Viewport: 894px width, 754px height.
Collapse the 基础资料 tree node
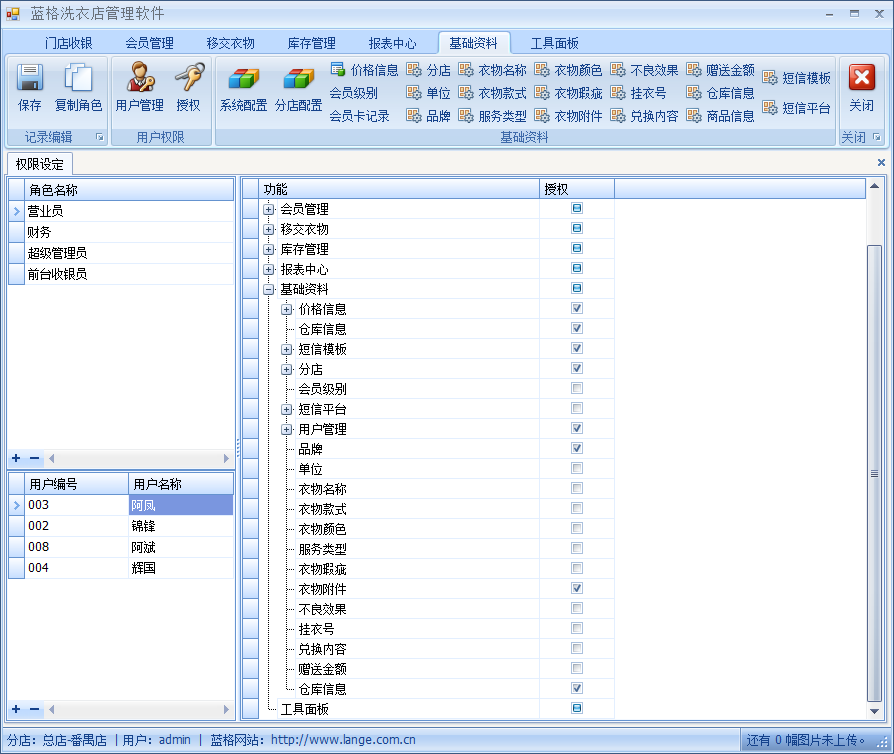pyautogui.click(x=269, y=289)
